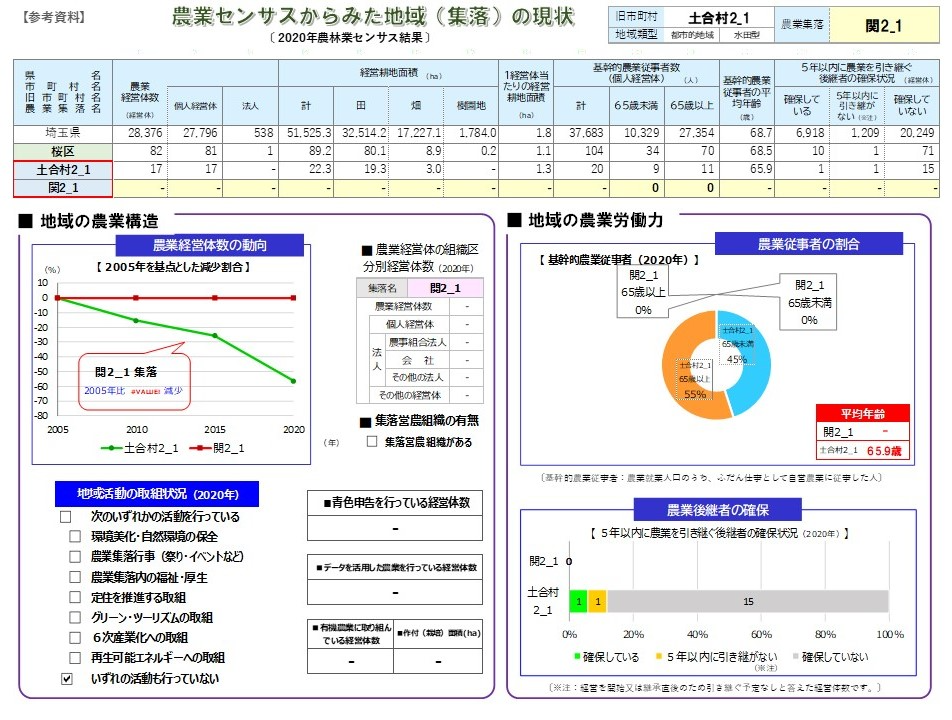This screenshot has width=952, height=720.
Task: Select the 桜区 row label in table
Action: [x=63, y=151]
